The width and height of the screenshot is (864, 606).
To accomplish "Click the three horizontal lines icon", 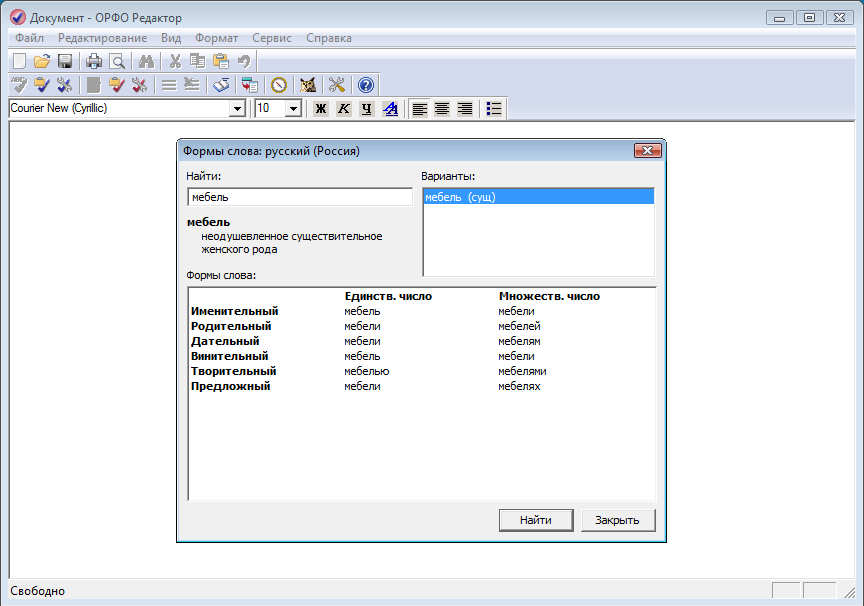I will coord(169,85).
